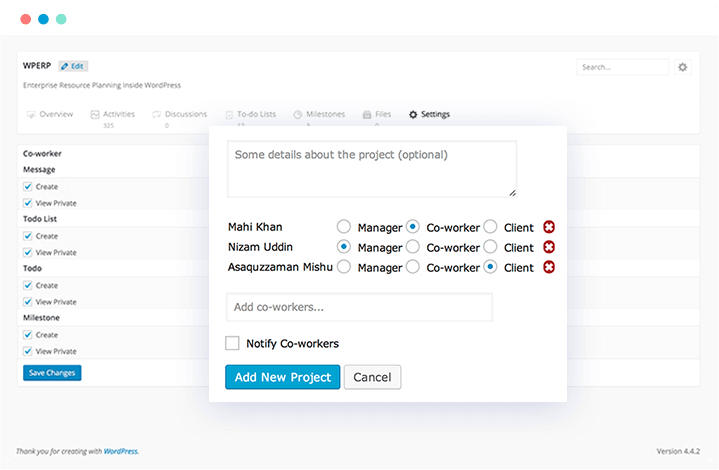Click into the project details text area
Screen dimensions: 719x470
pos(372,169)
